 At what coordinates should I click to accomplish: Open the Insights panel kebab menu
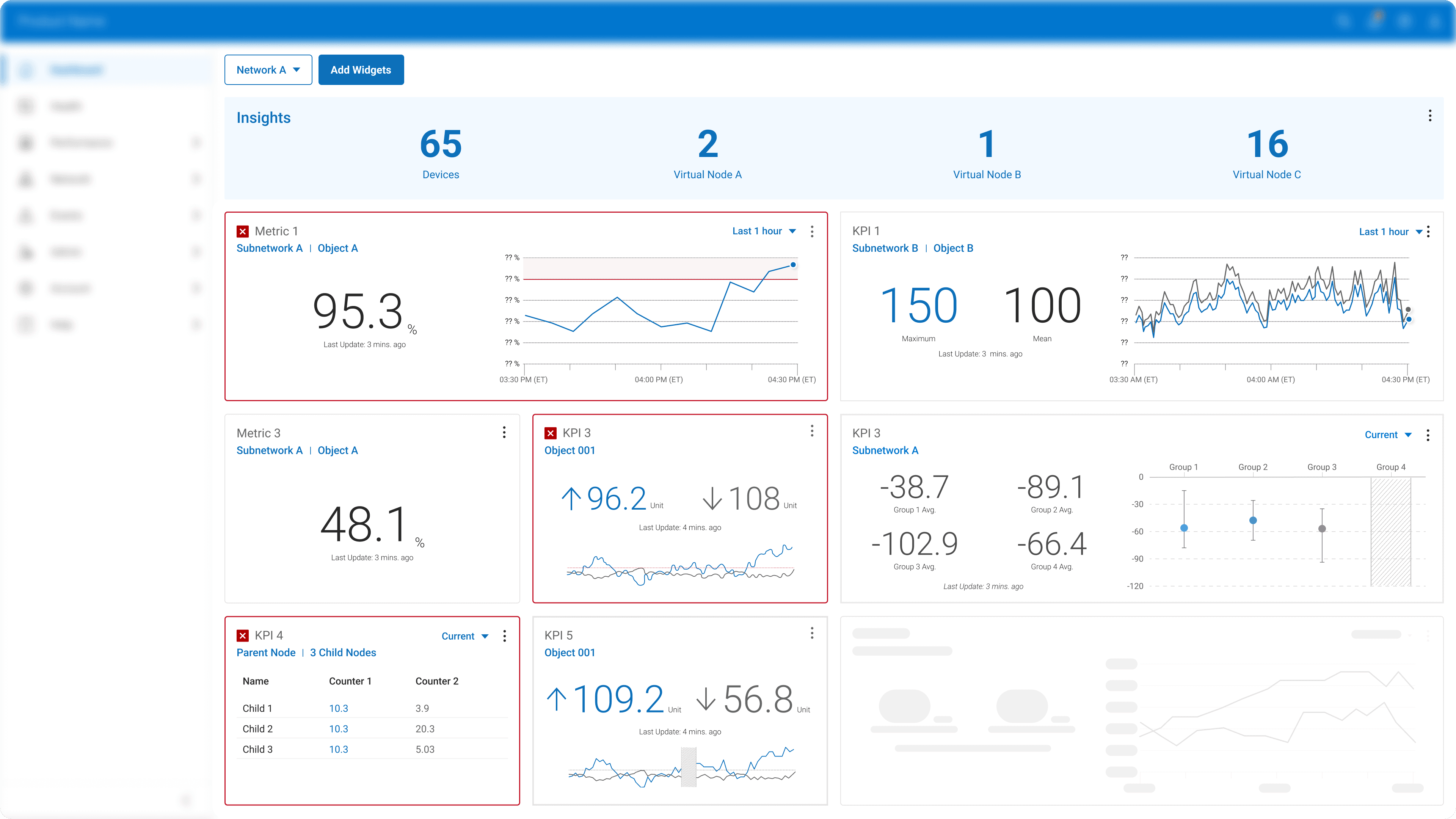coord(1430,116)
